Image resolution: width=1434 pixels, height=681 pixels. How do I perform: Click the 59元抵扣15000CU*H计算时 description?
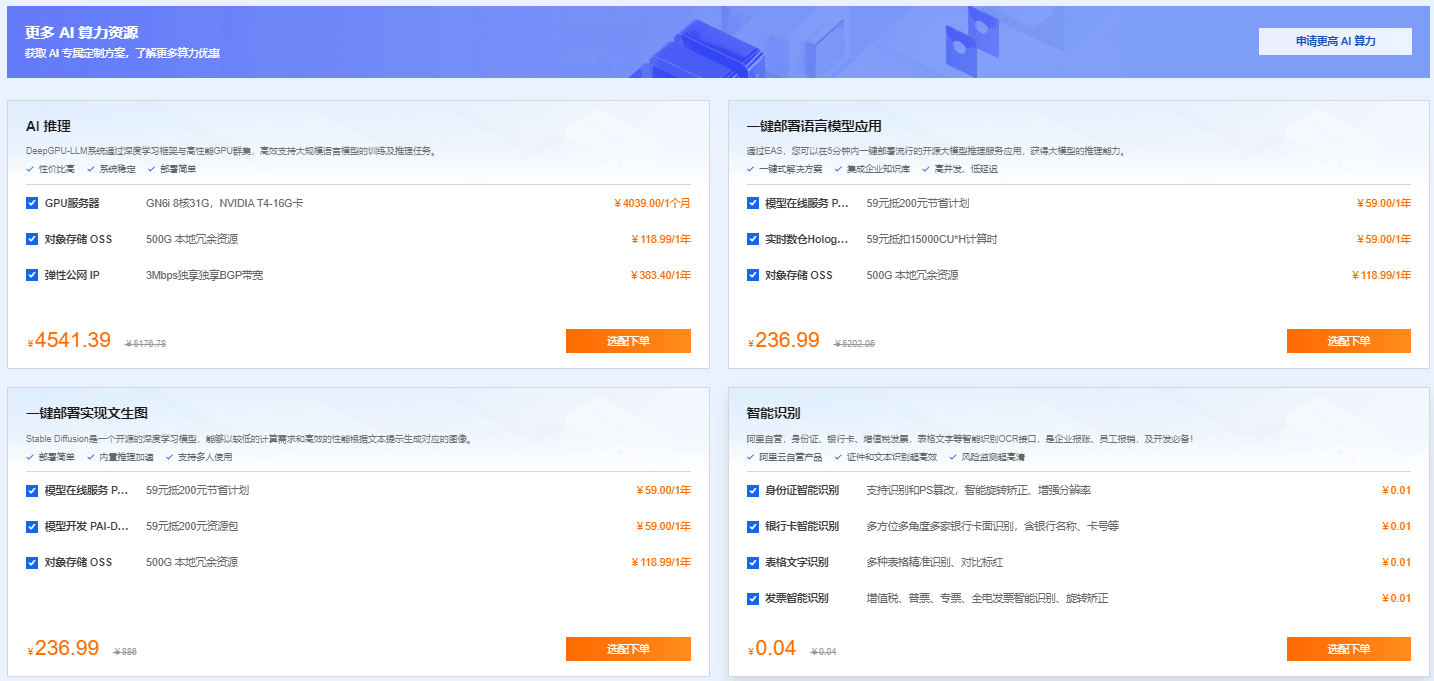tap(932, 239)
